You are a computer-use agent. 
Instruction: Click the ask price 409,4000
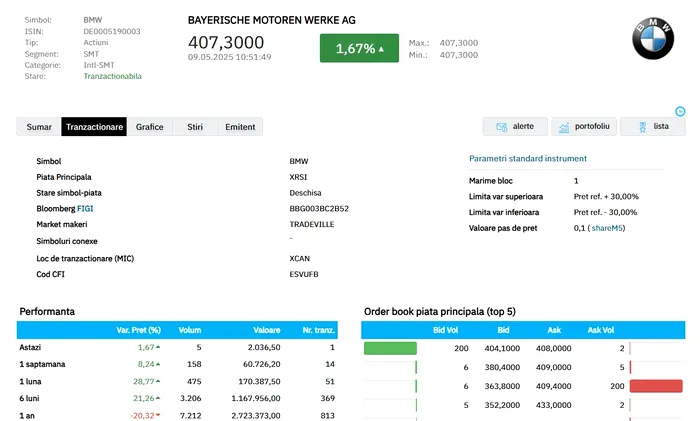(554, 386)
